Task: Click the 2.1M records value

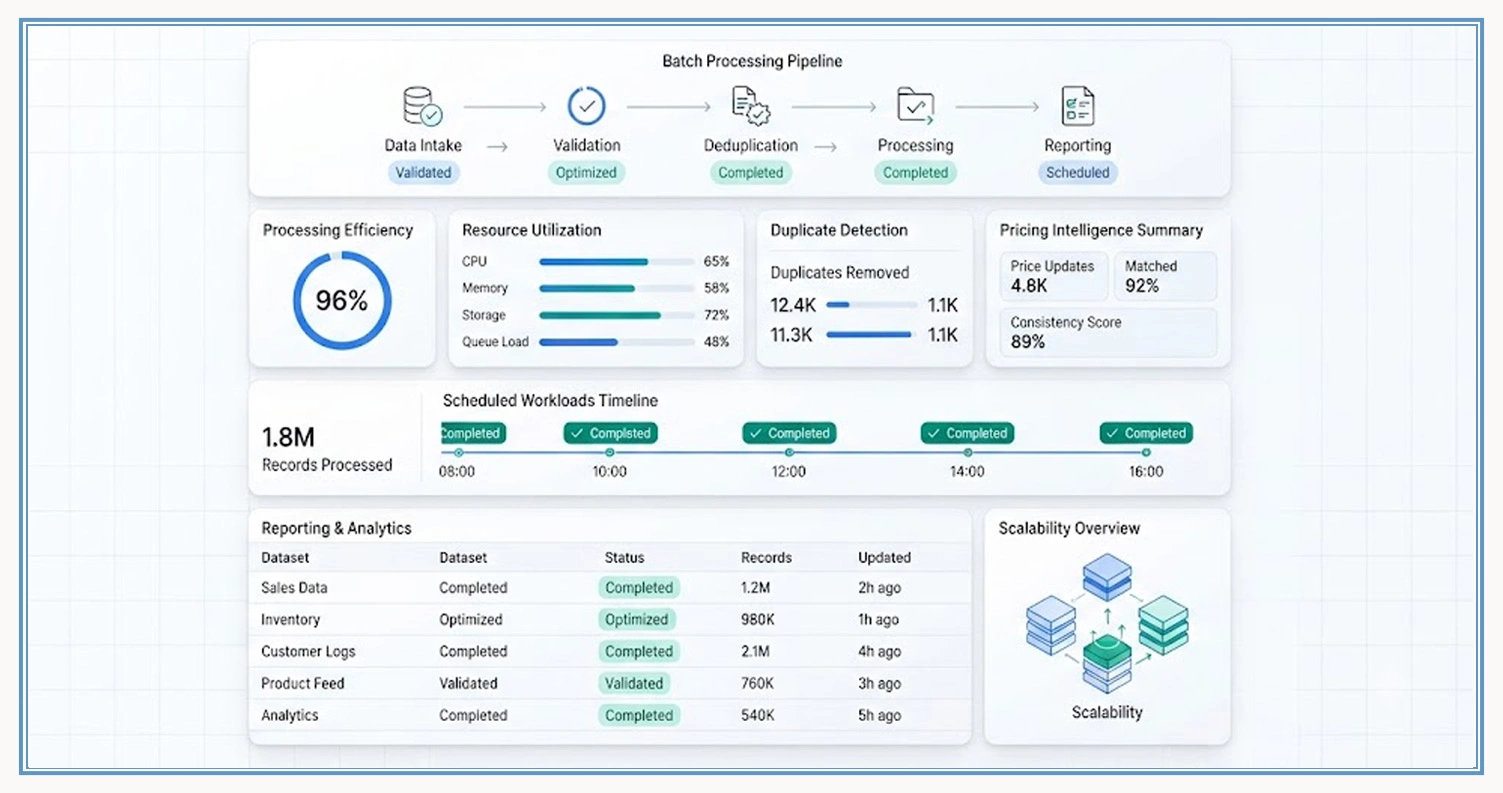Action: click(x=755, y=652)
